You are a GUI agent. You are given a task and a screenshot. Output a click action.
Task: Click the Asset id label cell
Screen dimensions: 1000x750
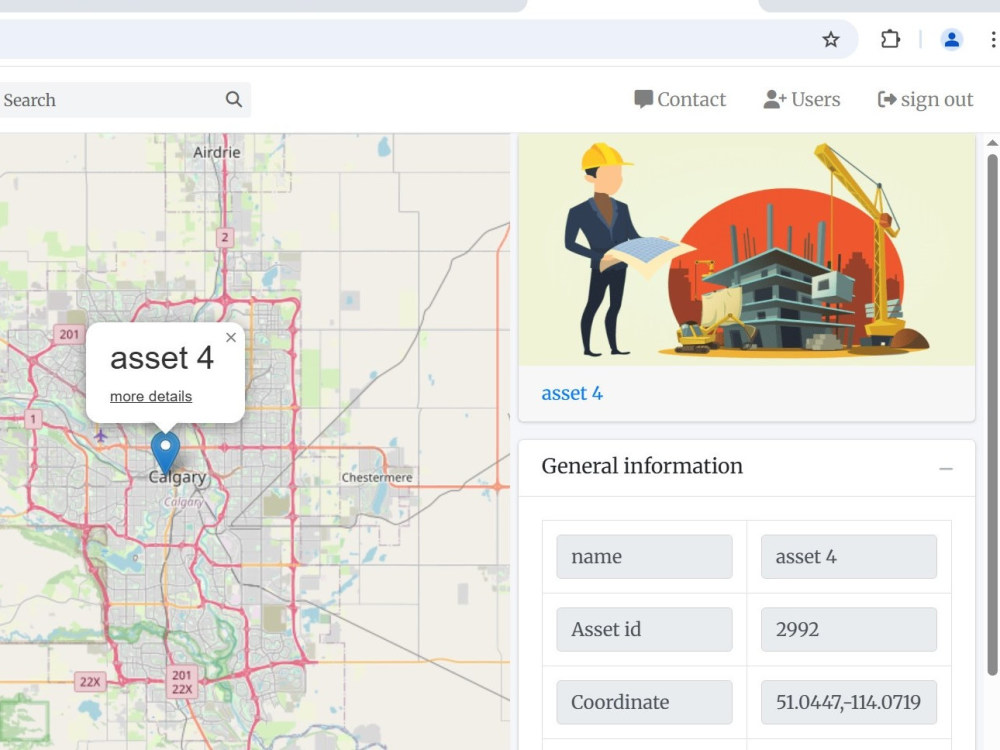pos(644,629)
